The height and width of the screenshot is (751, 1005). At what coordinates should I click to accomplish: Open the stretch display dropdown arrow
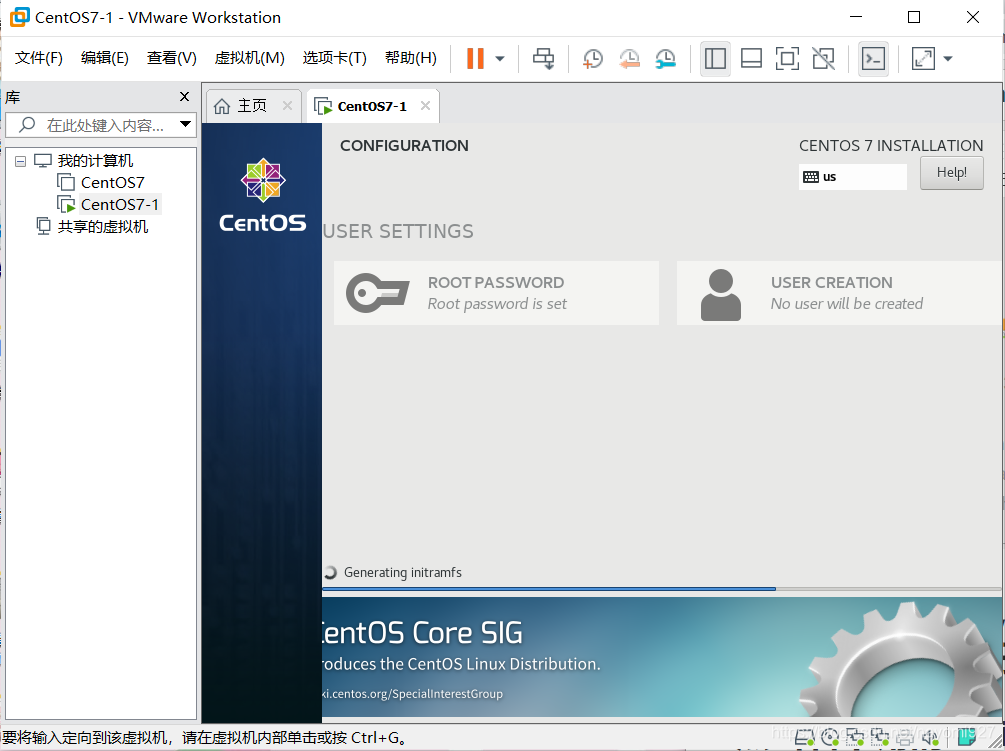pos(948,59)
